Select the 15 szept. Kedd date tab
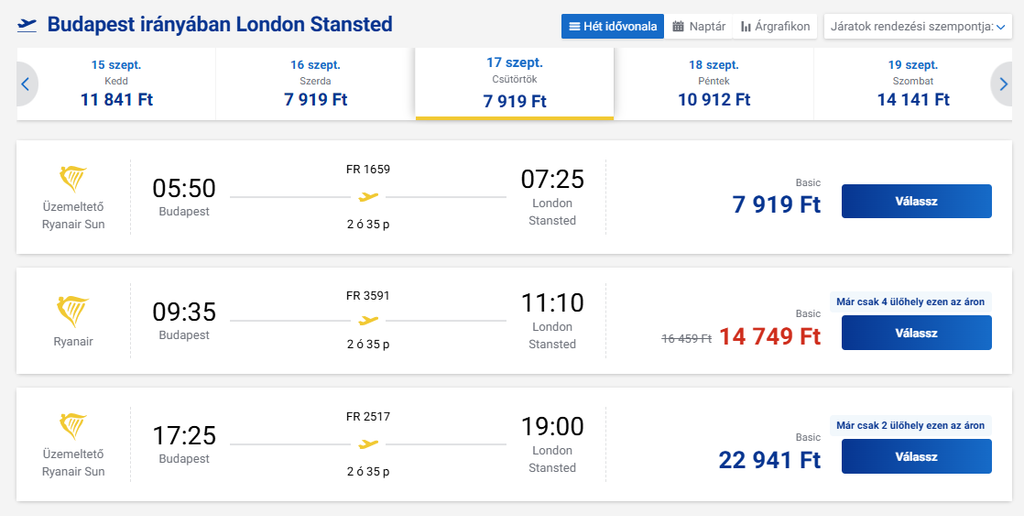 [x=116, y=84]
